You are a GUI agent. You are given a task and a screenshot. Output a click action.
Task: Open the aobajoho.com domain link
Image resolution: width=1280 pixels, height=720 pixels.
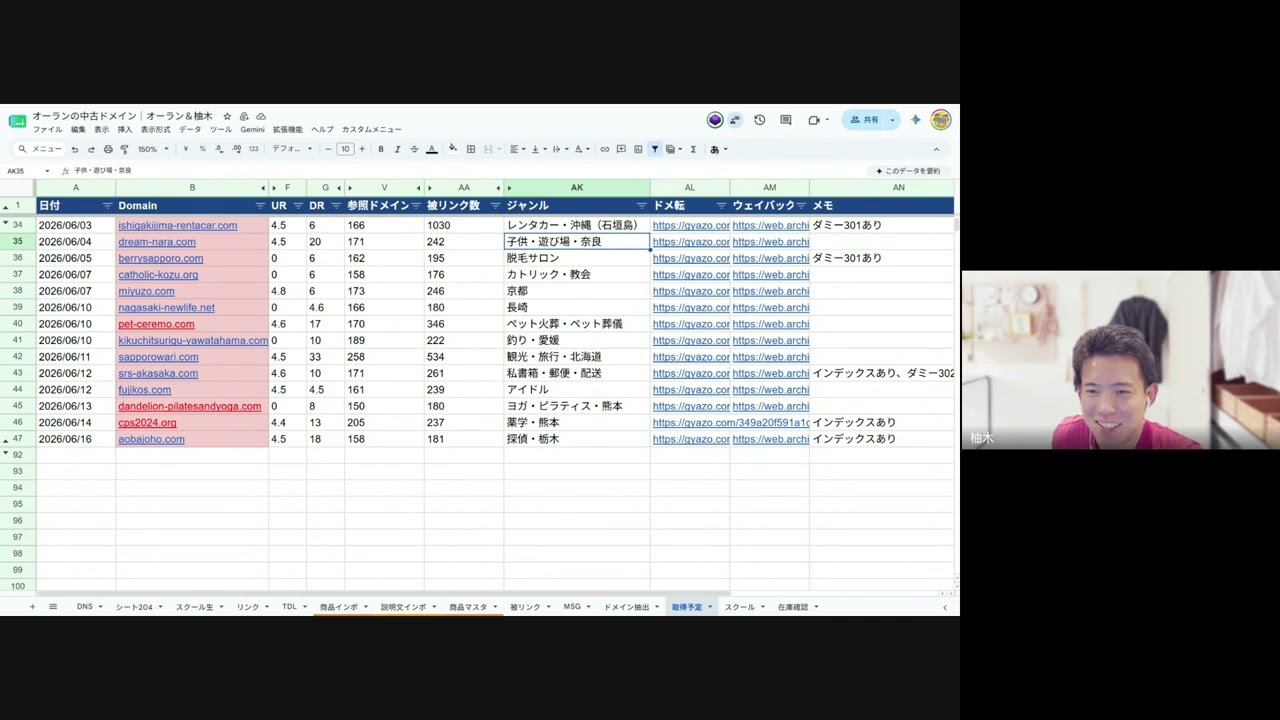(151, 439)
